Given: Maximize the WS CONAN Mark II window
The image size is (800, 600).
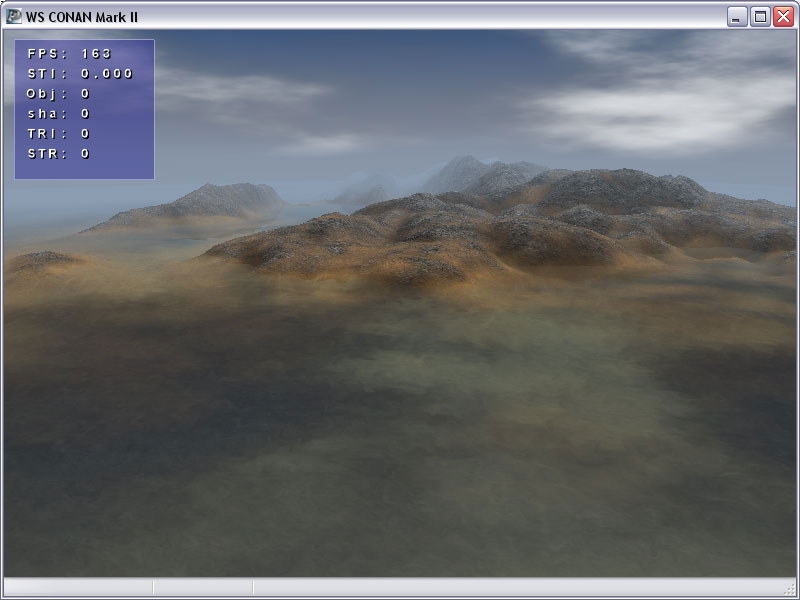Looking at the screenshot, I should (760, 16).
